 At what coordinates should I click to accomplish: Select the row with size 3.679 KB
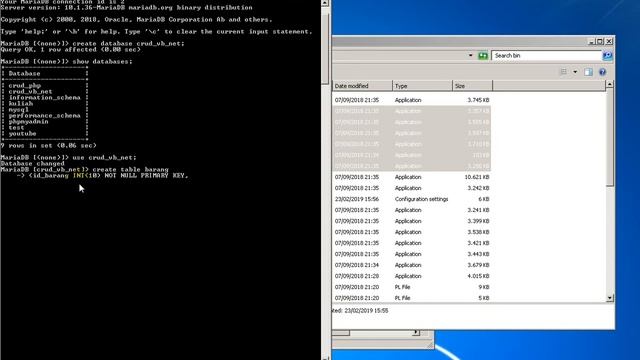tap(412, 265)
